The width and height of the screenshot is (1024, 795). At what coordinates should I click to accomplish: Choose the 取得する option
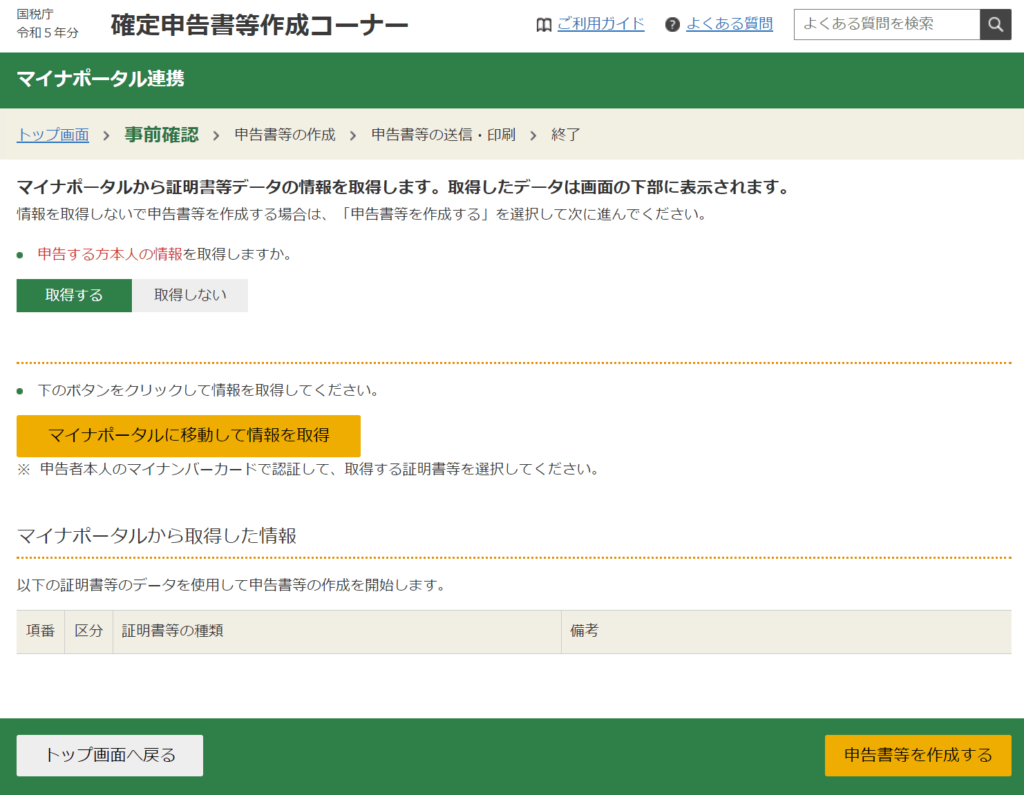(x=74, y=296)
